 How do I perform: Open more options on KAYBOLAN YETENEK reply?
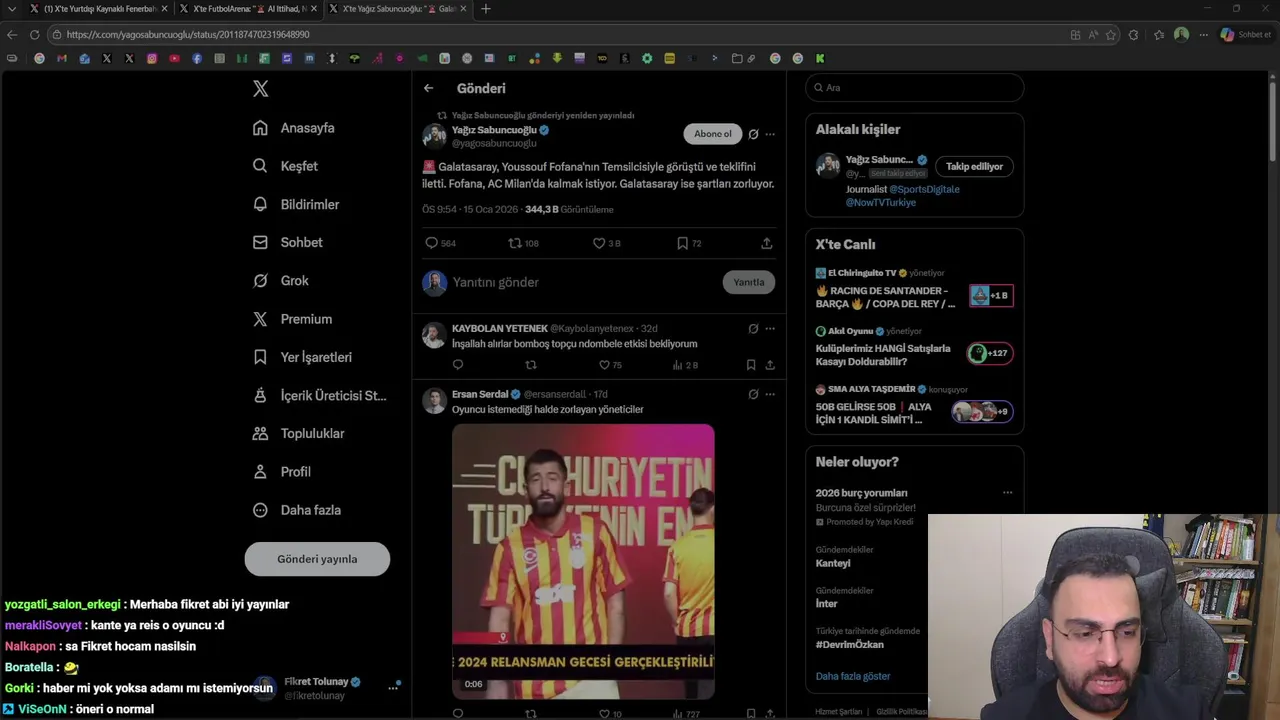[770, 328]
